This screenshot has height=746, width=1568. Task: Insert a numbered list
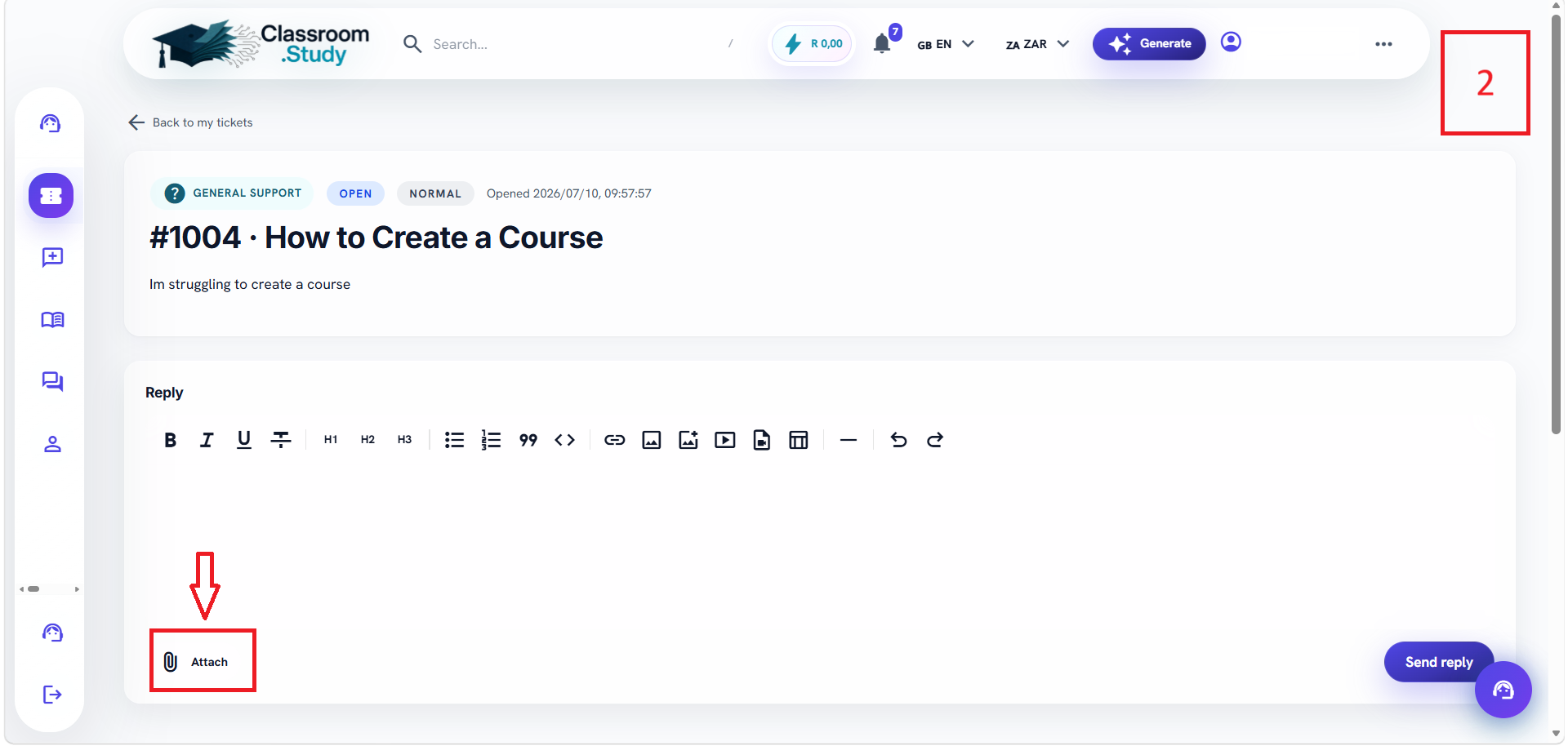coord(491,440)
